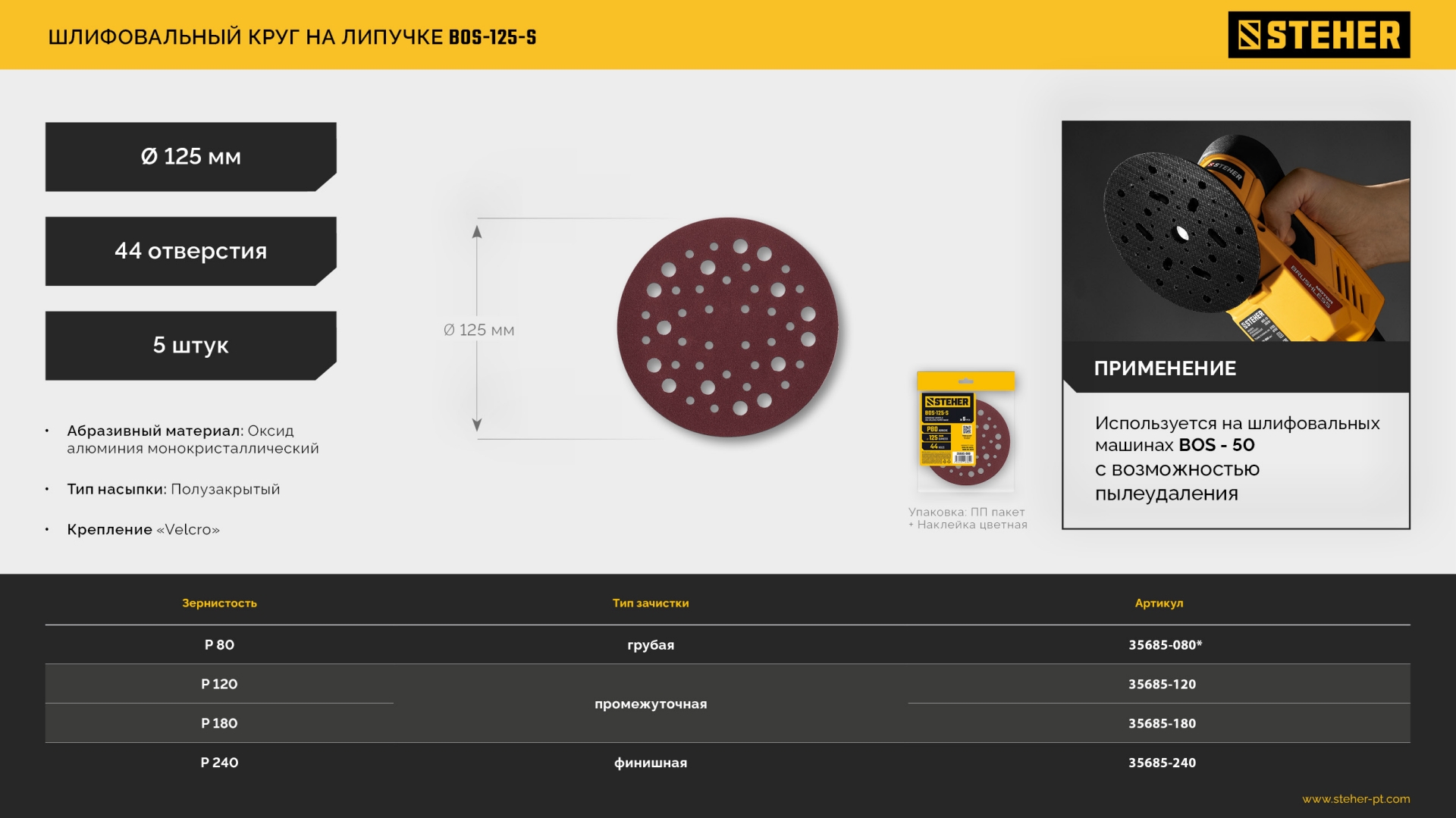Click the STEHER logo in the header
The width and height of the screenshot is (1456, 818).
click(x=1318, y=35)
